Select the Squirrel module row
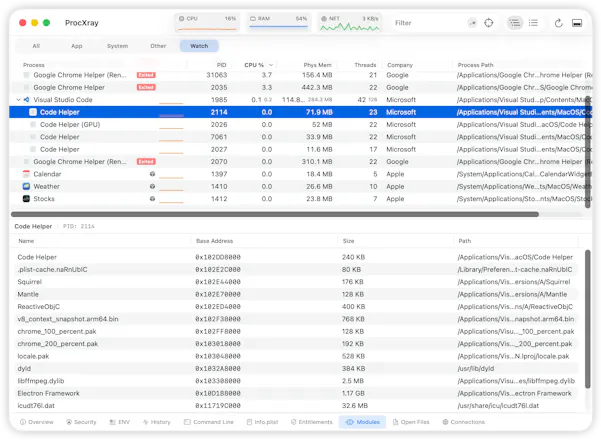The height and width of the screenshot is (440, 601). tap(297, 282)
